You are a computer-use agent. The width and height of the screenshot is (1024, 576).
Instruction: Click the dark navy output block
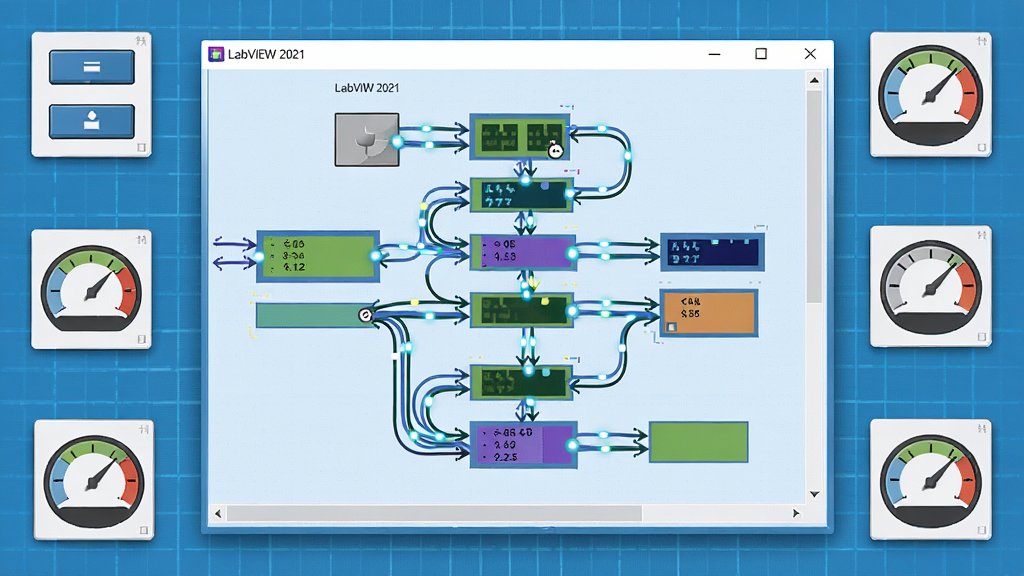click(x=712, y=251)
